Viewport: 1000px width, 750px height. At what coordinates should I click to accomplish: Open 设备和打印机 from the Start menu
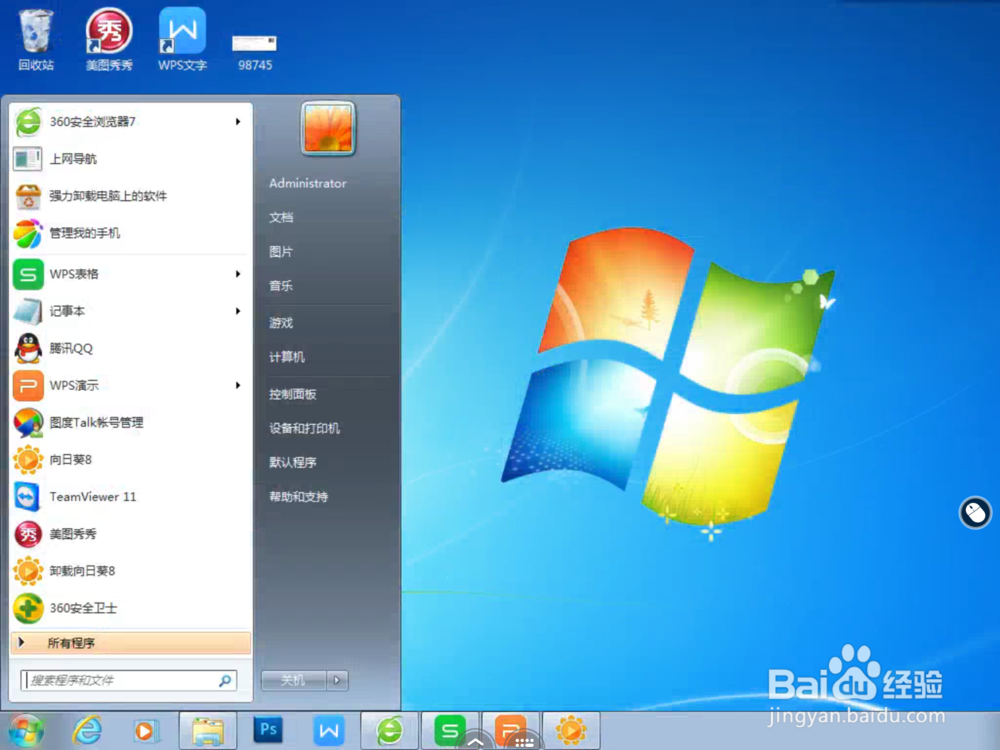[x=303, y=428]
